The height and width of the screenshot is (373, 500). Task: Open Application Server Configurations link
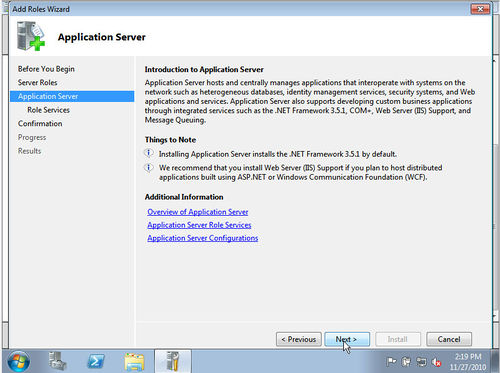pos(203,238)
